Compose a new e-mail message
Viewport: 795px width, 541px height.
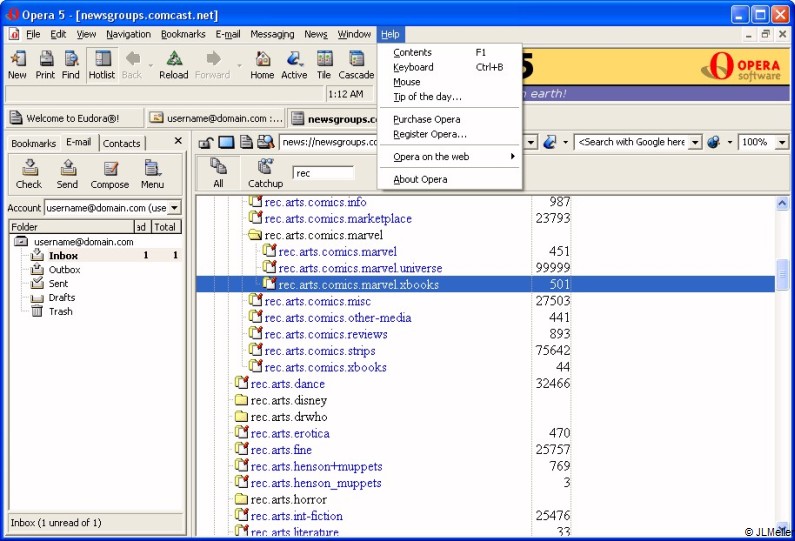[110, 174]
